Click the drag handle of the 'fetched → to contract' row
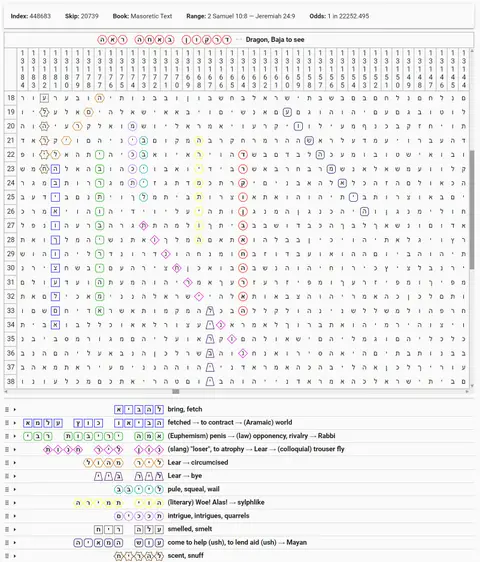Viewport: 480px width, 562px height. (7, 423)
